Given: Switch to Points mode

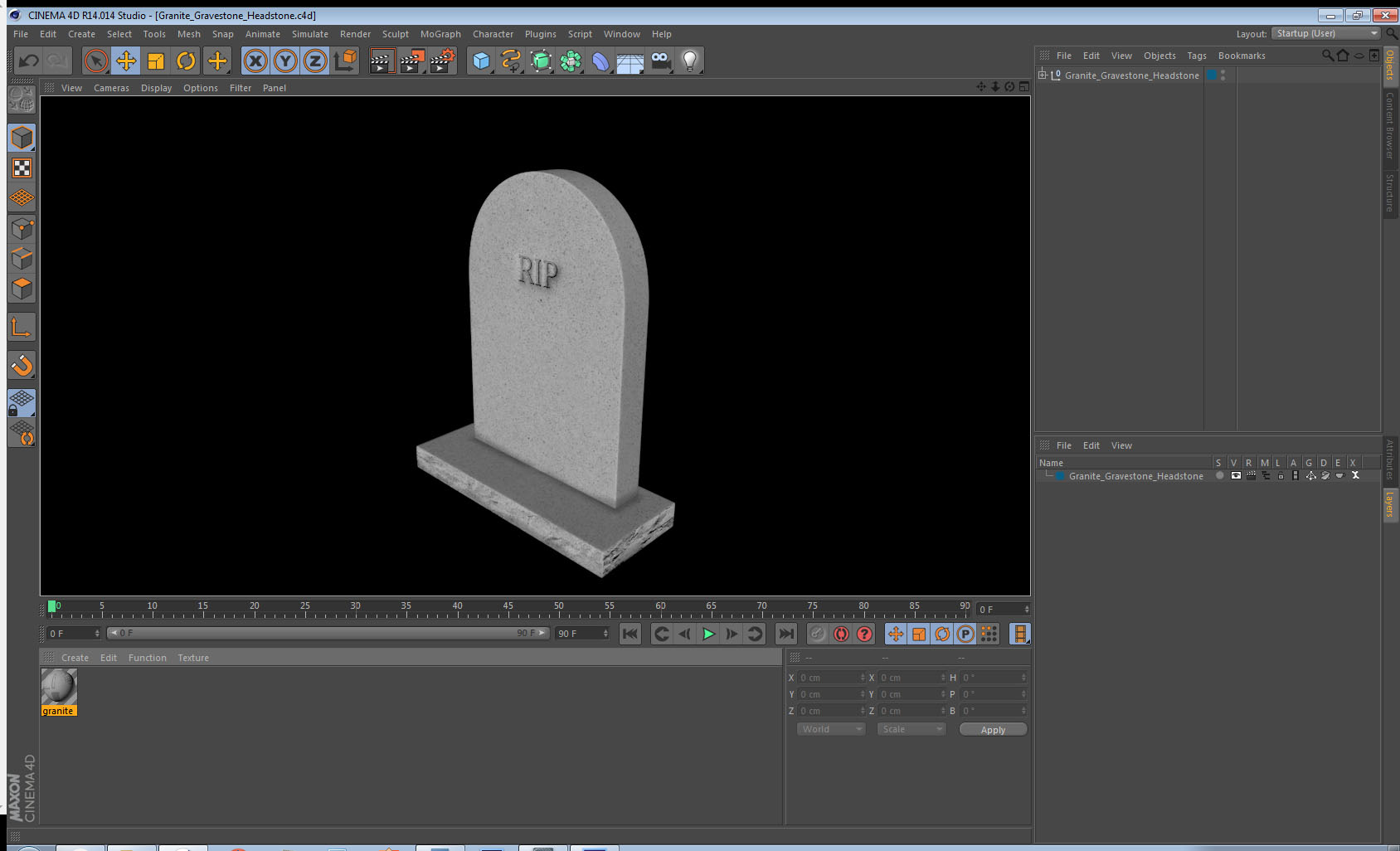Looking at the screenshot, I should (22, 228).
